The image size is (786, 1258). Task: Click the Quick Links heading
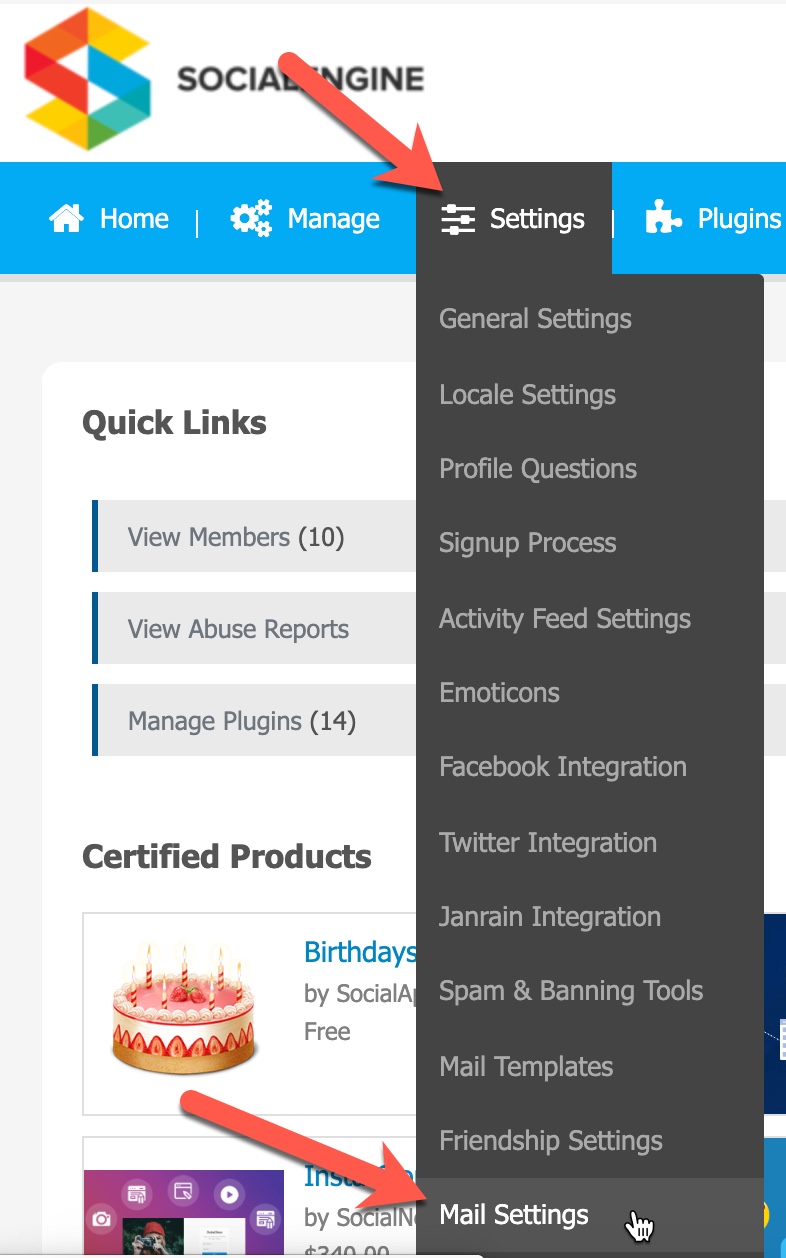click(x=174, y=423)
